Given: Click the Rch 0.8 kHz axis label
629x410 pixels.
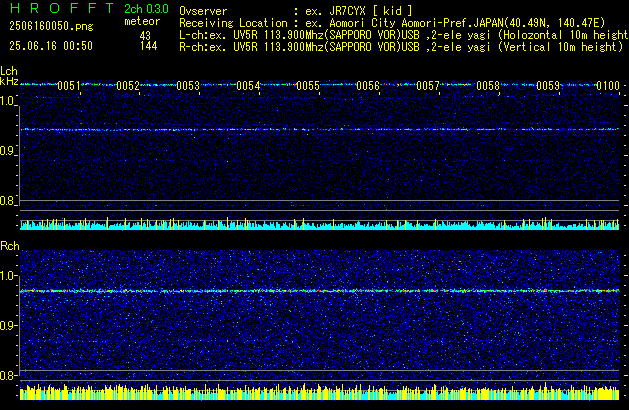Looking at the screenshot, I should pos(7,376).
